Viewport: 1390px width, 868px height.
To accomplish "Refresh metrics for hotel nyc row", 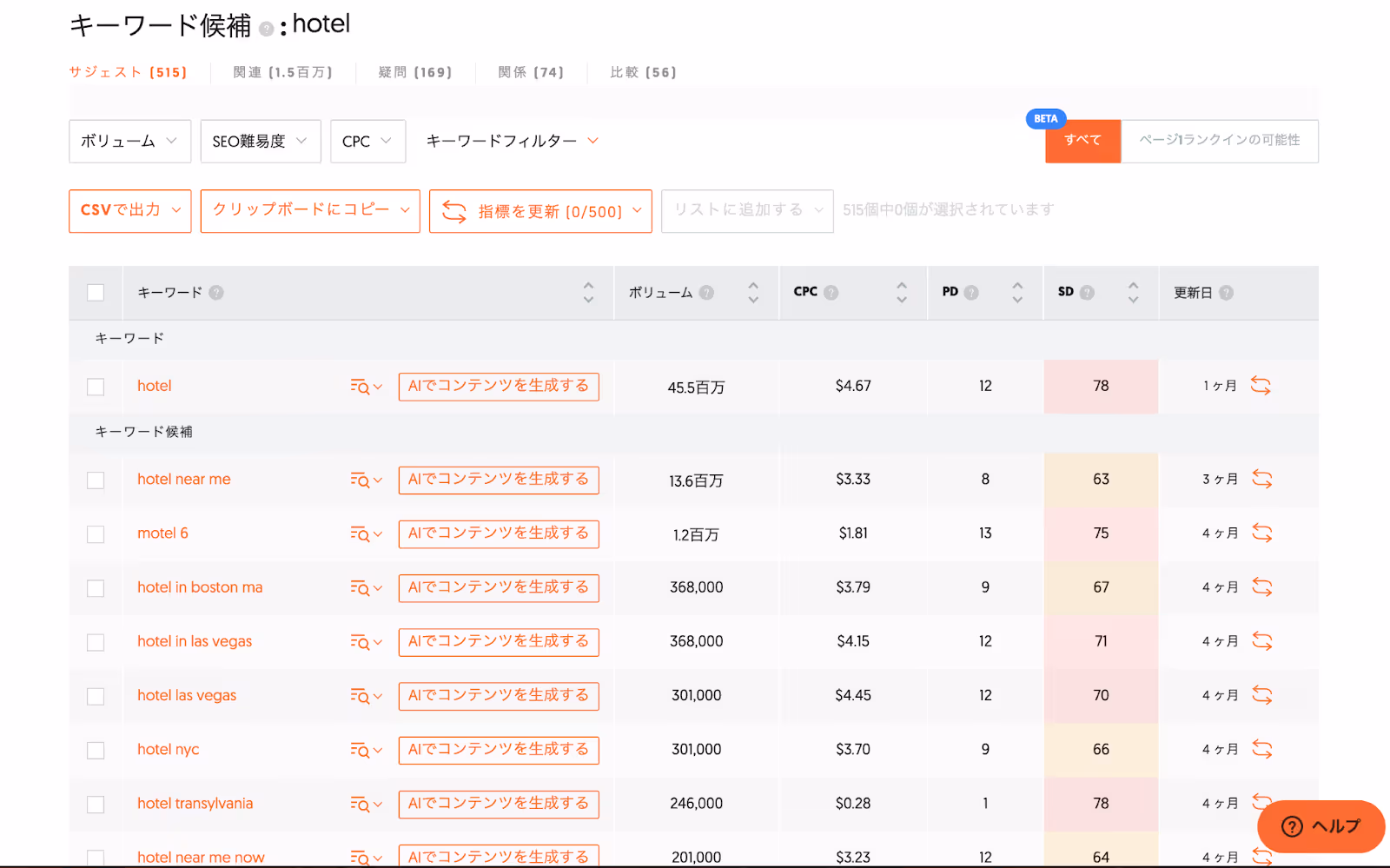I will (1262, 749).
